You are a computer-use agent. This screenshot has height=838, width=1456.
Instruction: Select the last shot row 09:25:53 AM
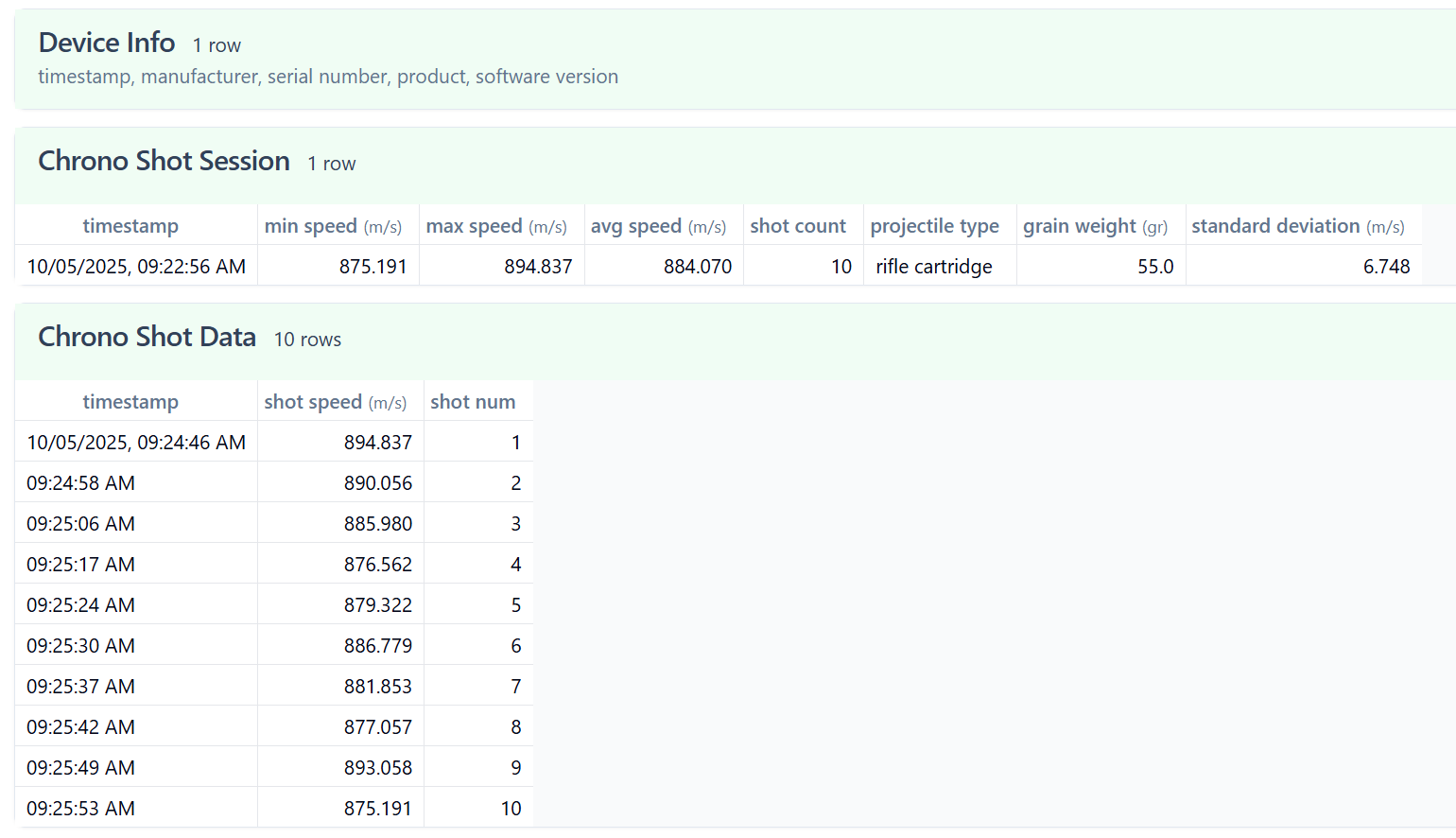81,809
